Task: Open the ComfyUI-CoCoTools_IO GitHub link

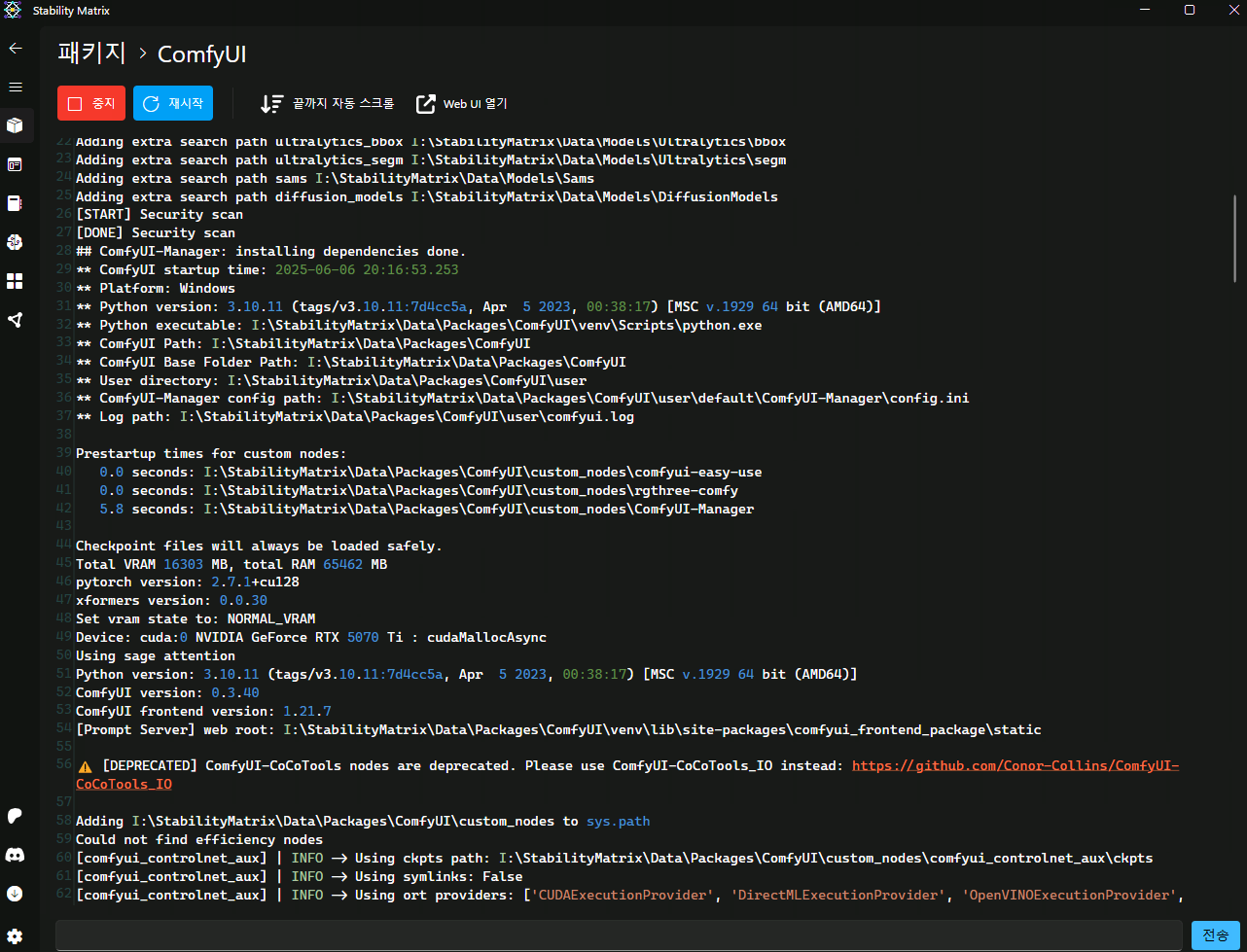Action: point(1015,766)
